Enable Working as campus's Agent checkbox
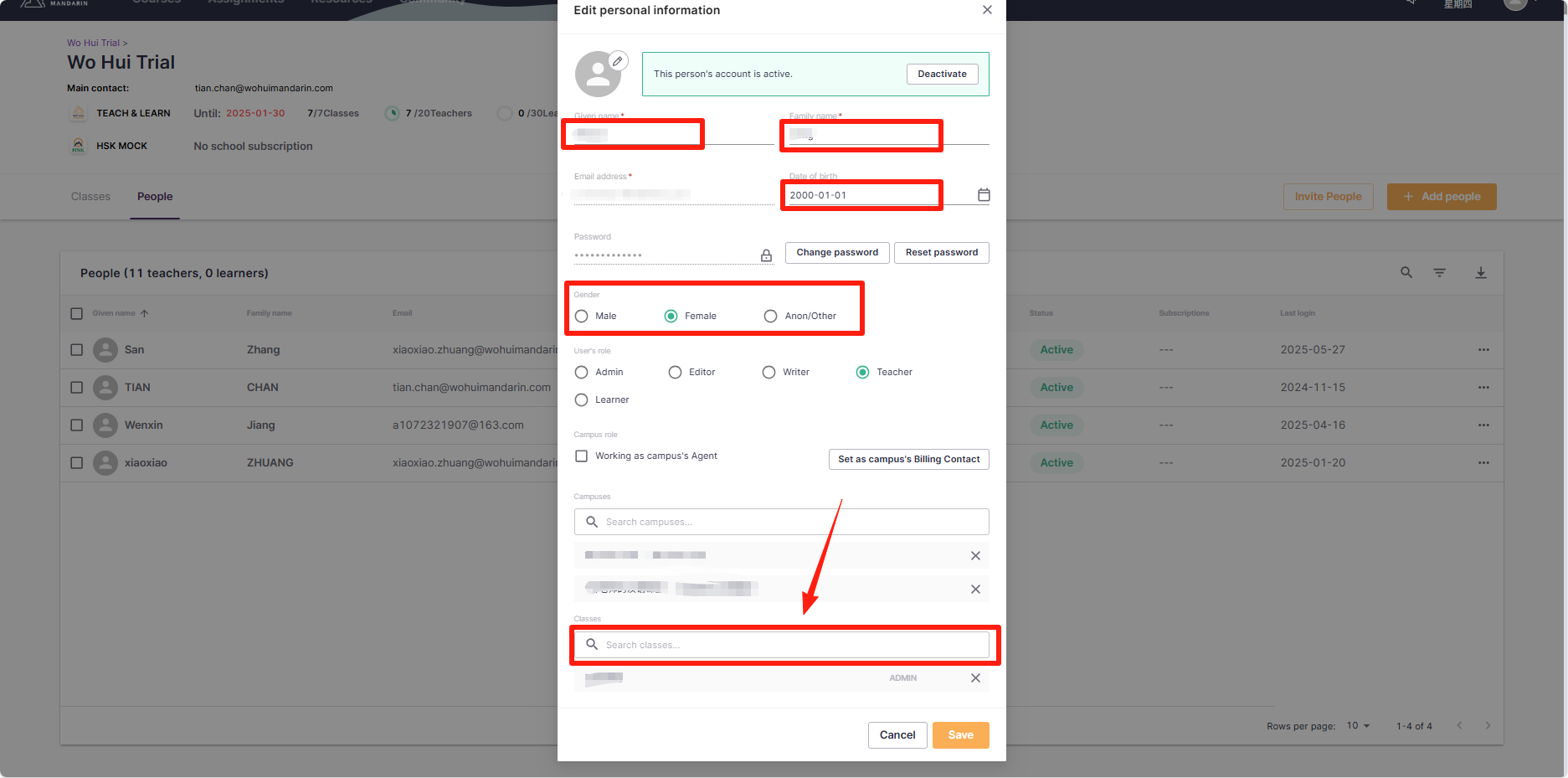Screen dimensions: 1568x778 click(582, 456)
